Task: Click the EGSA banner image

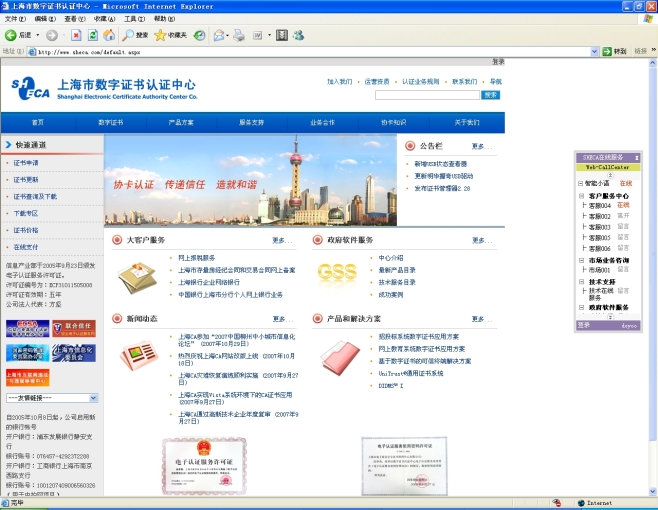Action: click(27, 328)
